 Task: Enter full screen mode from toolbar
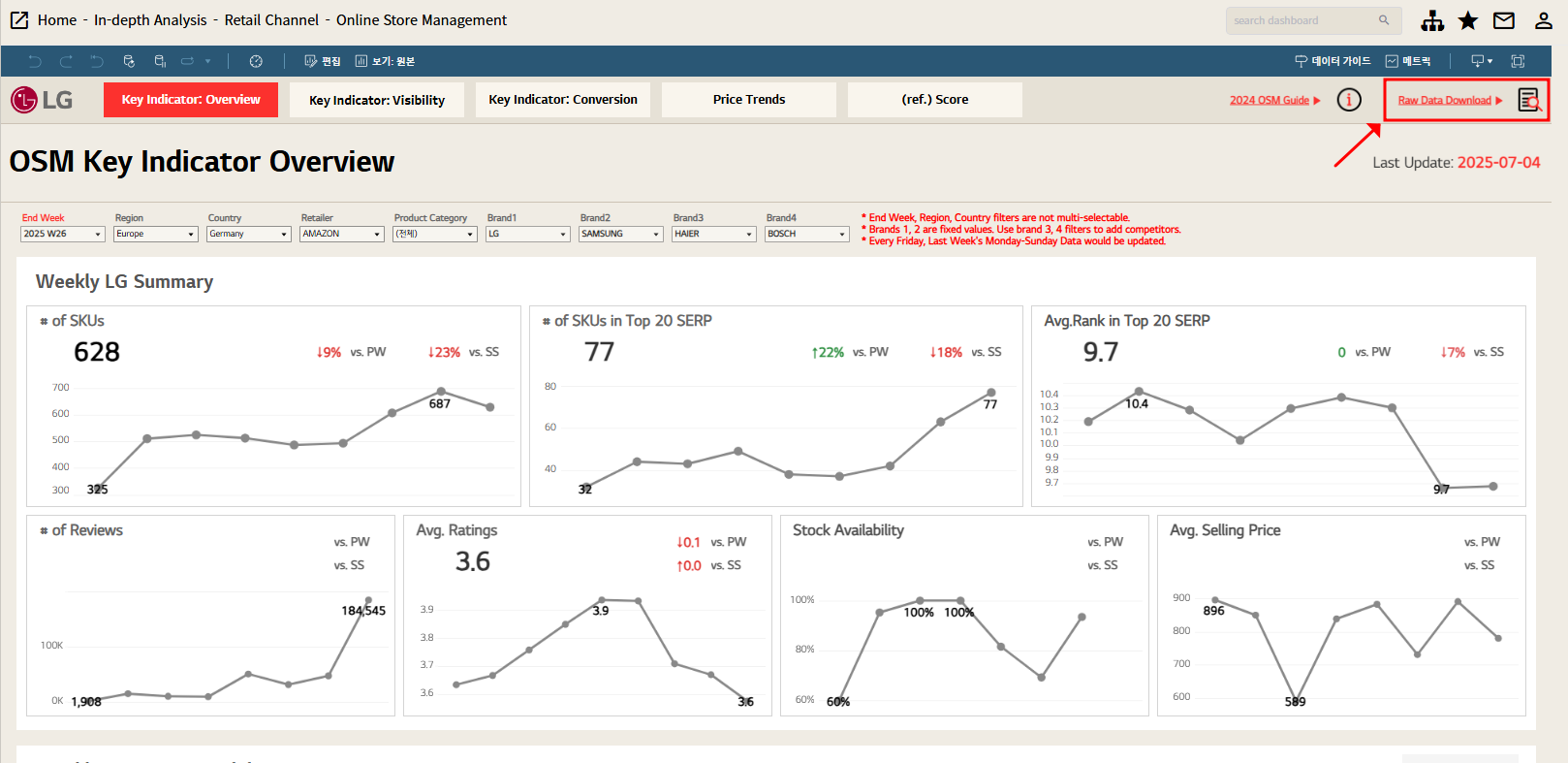(1518, 61)
